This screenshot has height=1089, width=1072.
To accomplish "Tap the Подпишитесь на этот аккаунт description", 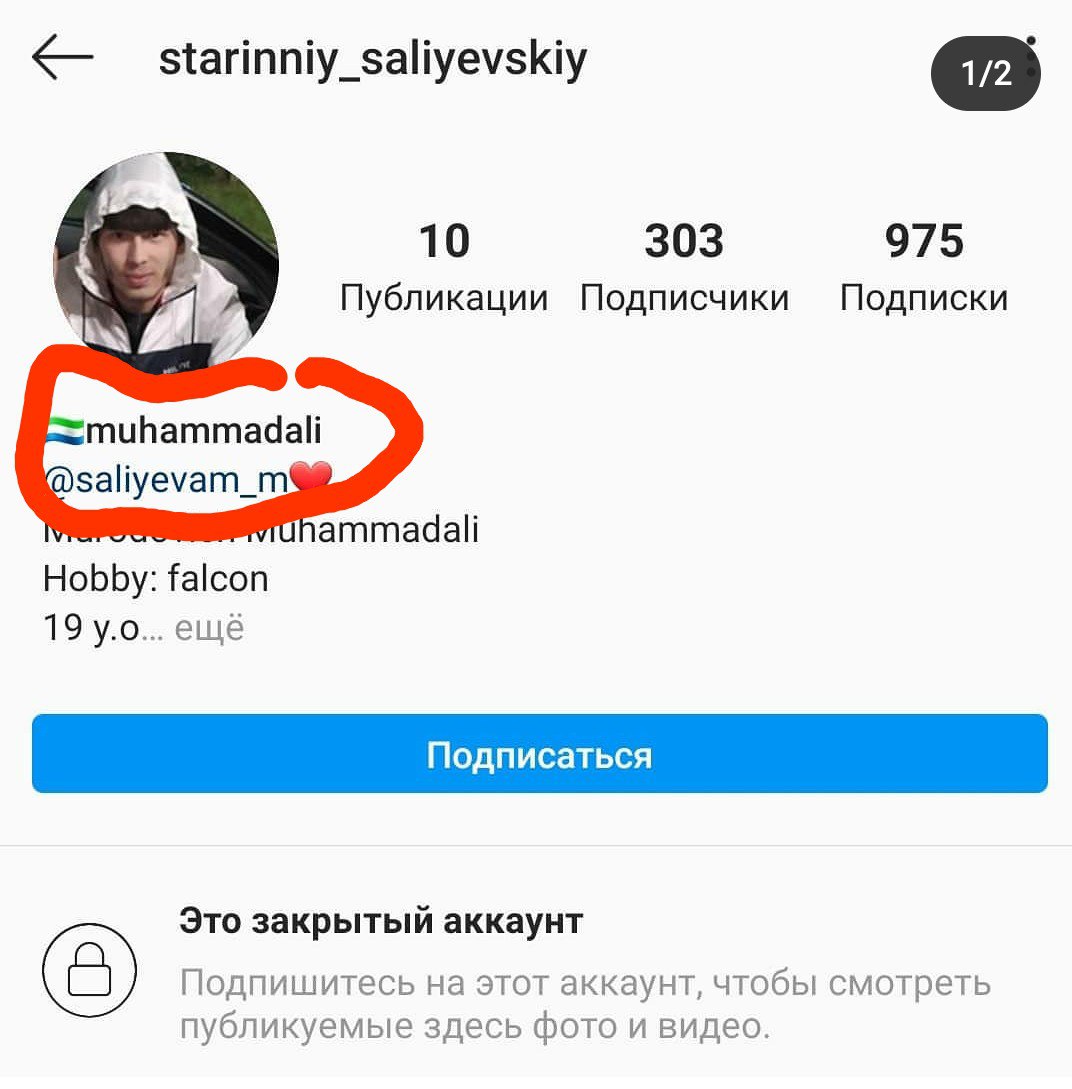I will click(585, 1004).
